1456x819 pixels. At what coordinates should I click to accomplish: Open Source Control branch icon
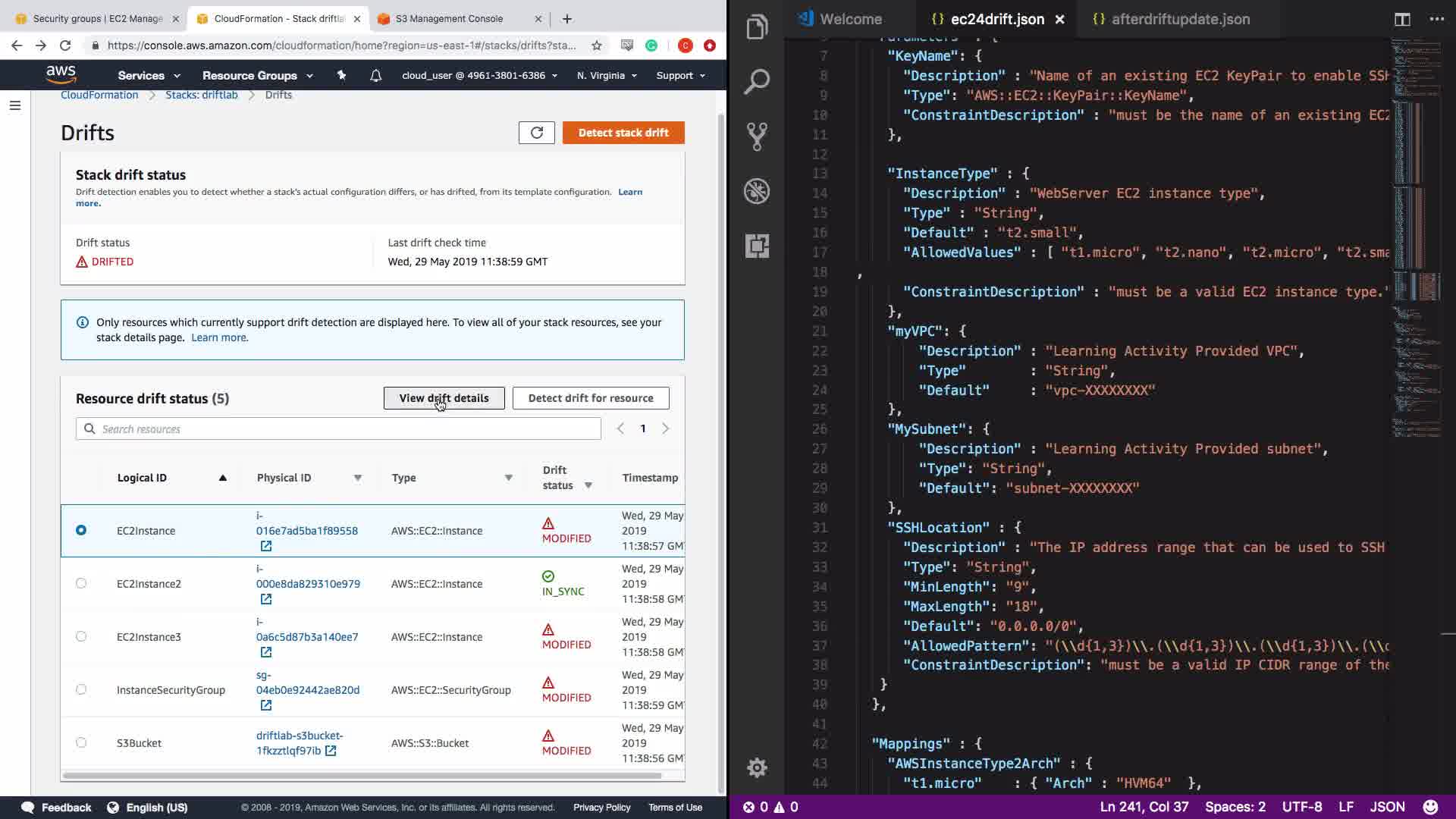click(x=756, y=136)
